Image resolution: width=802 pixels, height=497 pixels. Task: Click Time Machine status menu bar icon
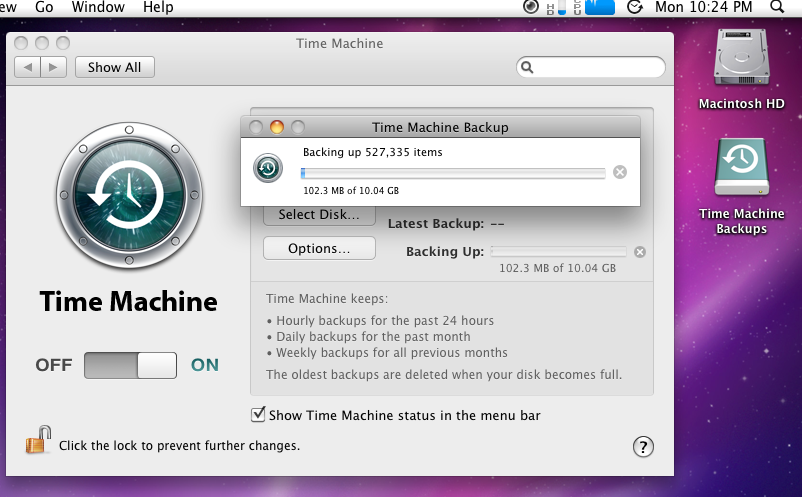[635, 7]
